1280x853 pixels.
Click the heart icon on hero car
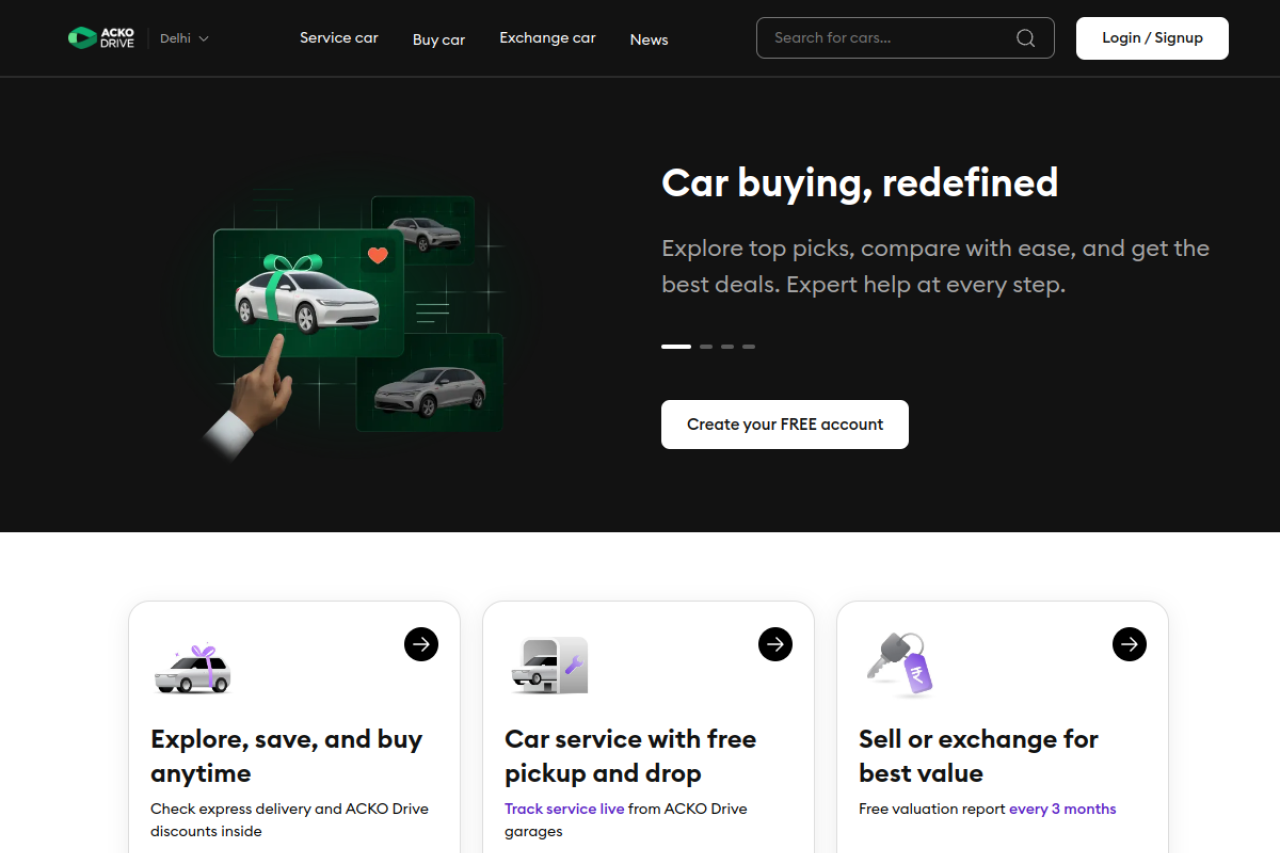coord(377,255)
